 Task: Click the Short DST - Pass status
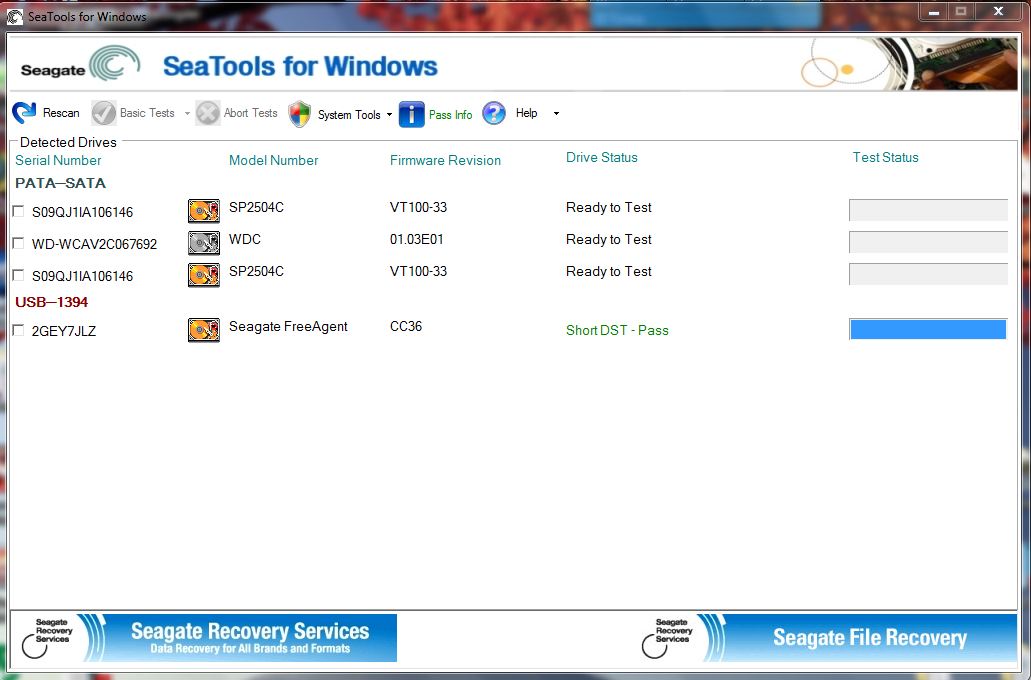point(617,330)
